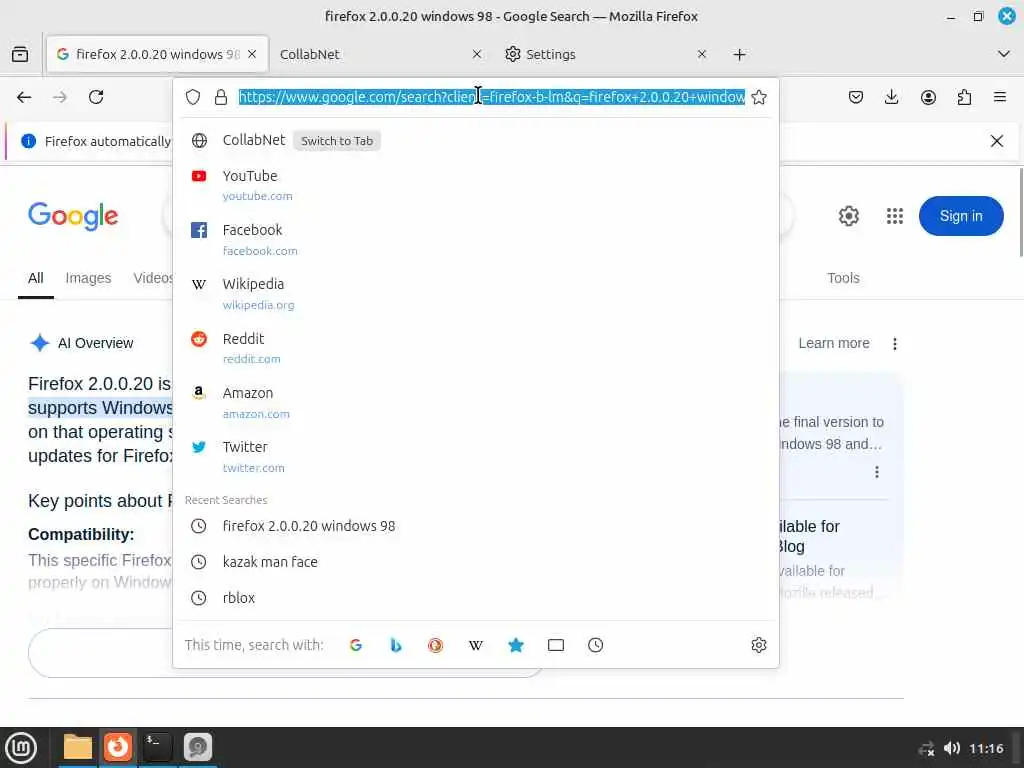The height and width of the screenshot is (768, 1024).
Task: Open the Extensions panel
Action: tap(964, 97)
